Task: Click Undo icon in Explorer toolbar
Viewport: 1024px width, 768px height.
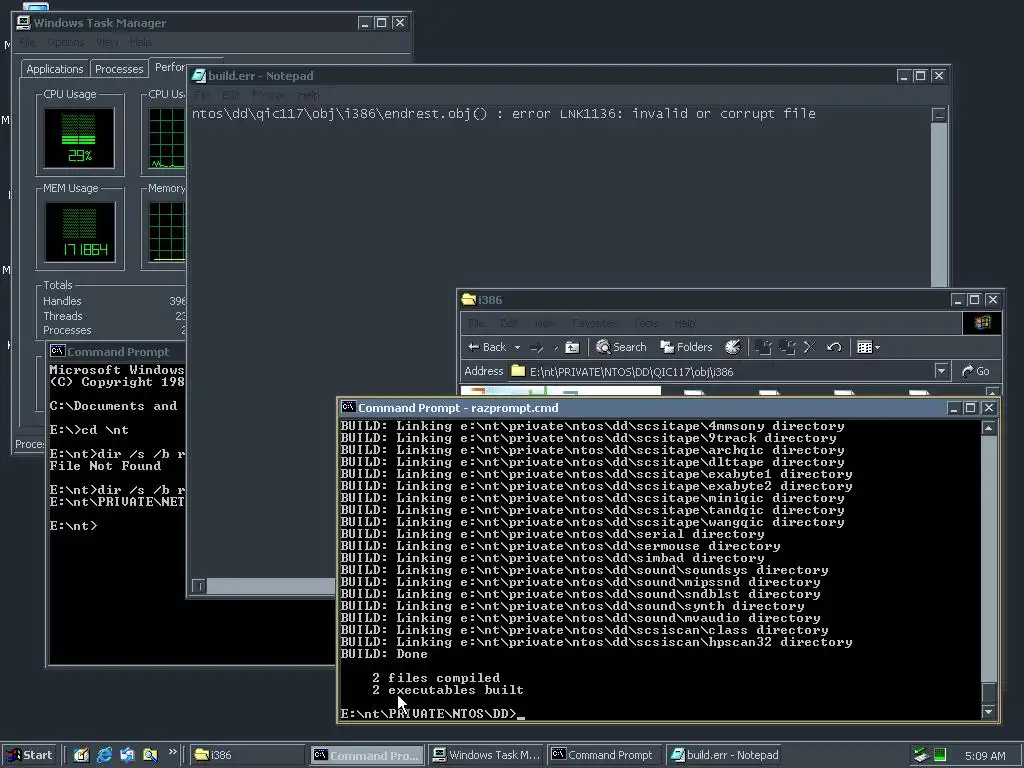Action: (x=834, y=347)
